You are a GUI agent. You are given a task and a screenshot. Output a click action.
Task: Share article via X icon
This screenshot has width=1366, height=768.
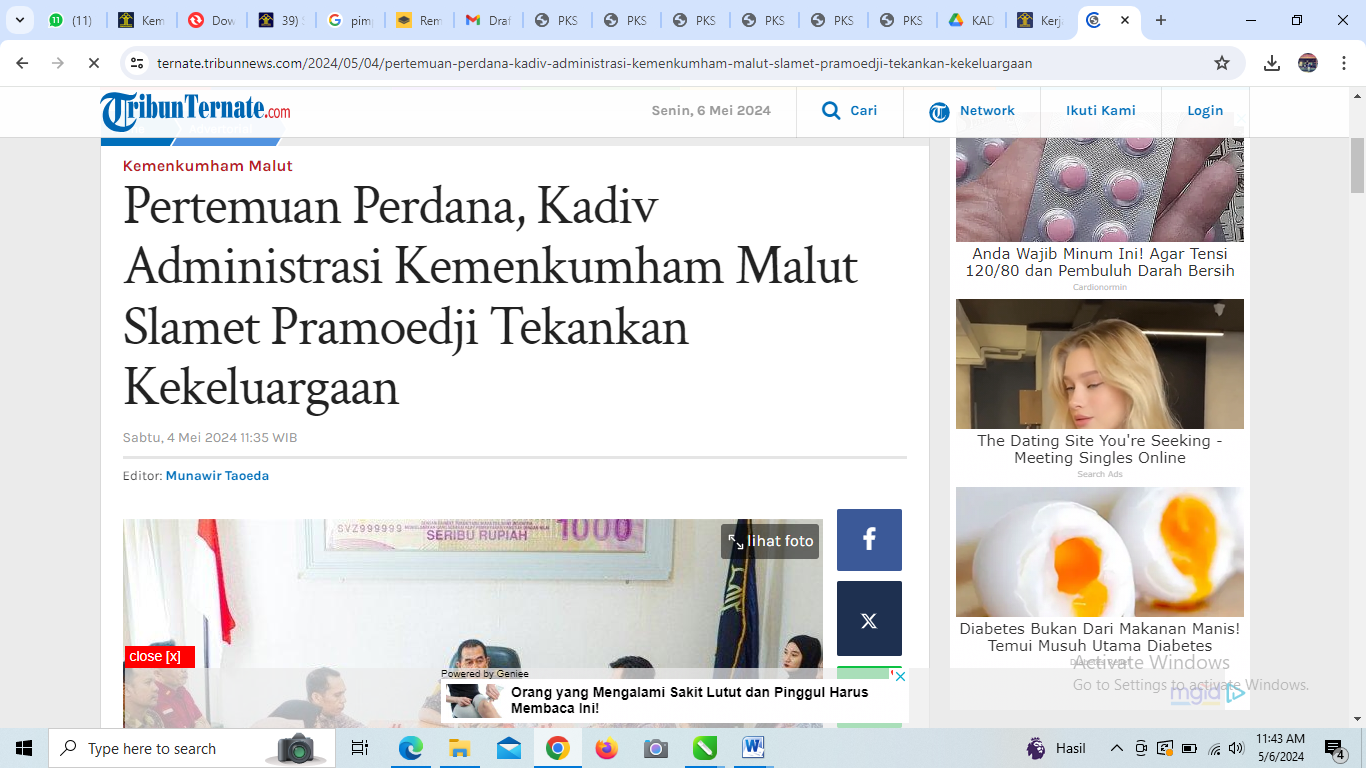pyautogui.click(x=869, y=620)
